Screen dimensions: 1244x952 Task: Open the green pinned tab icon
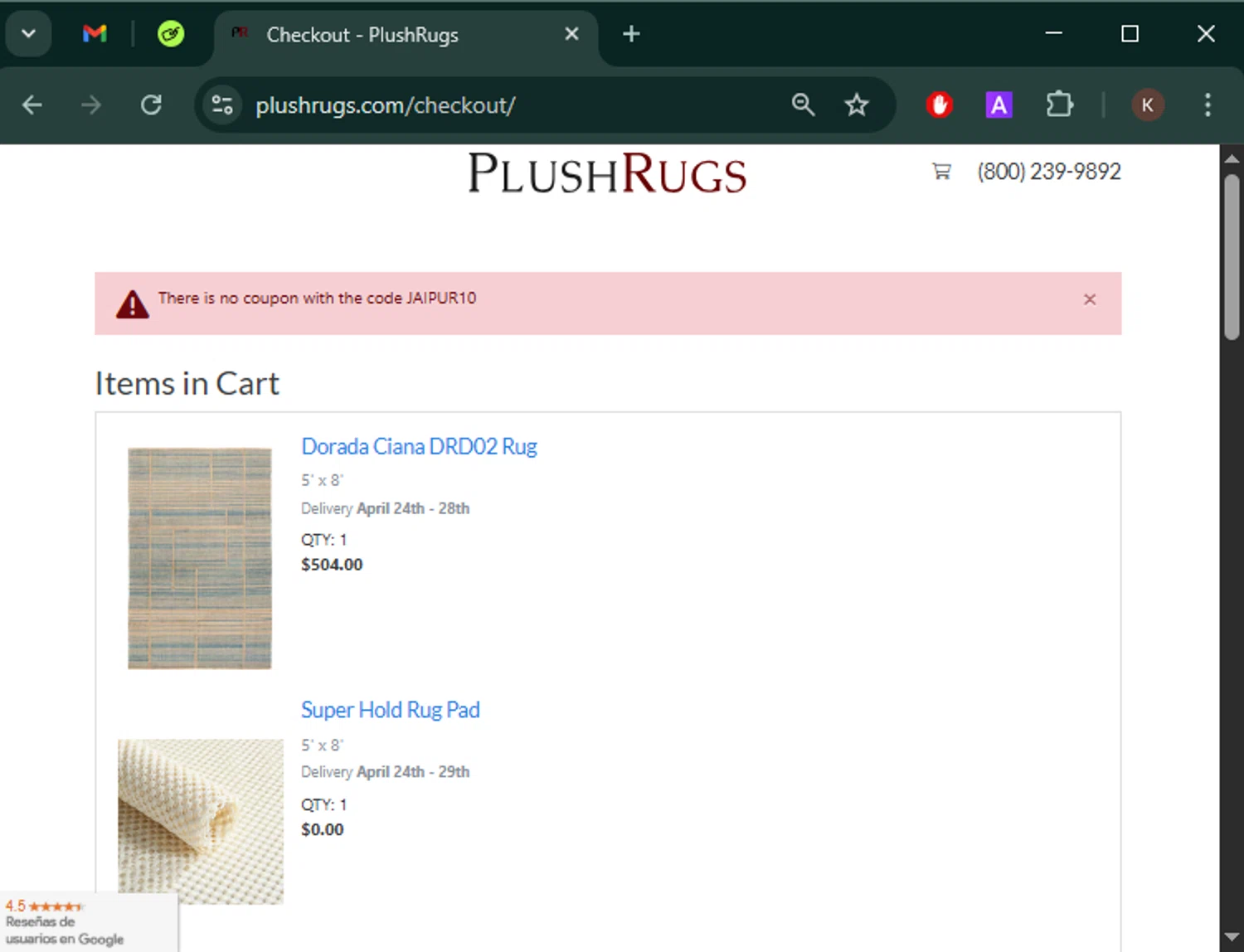point(171,34)
